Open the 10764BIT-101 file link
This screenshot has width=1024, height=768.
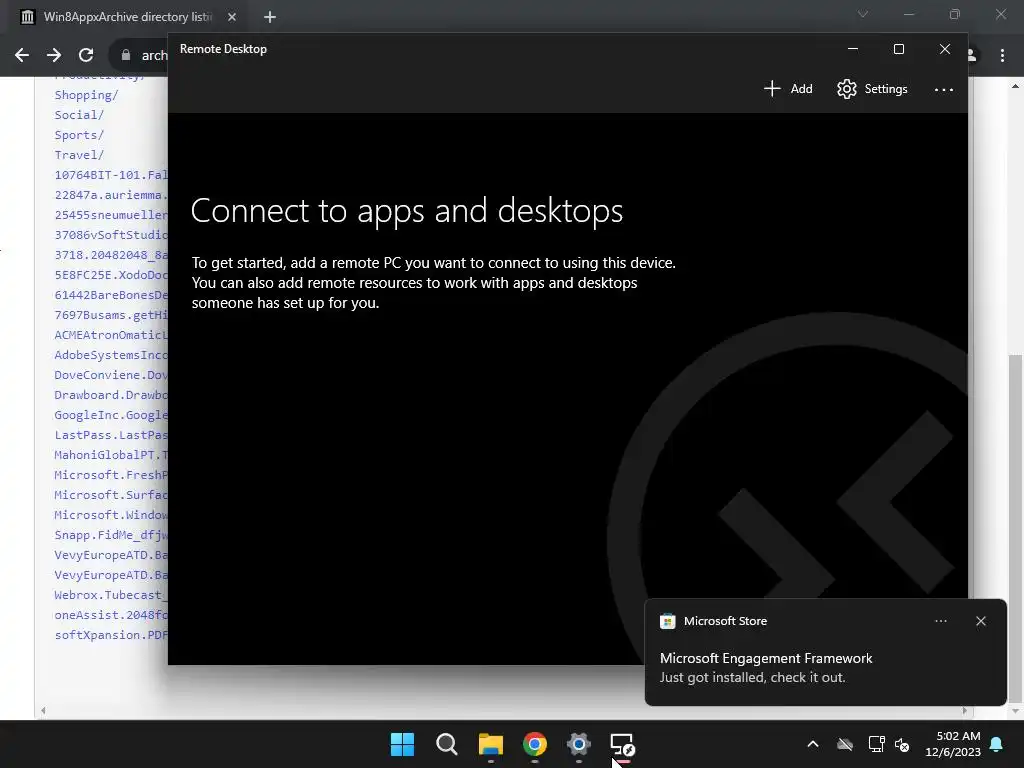(111, 175)
